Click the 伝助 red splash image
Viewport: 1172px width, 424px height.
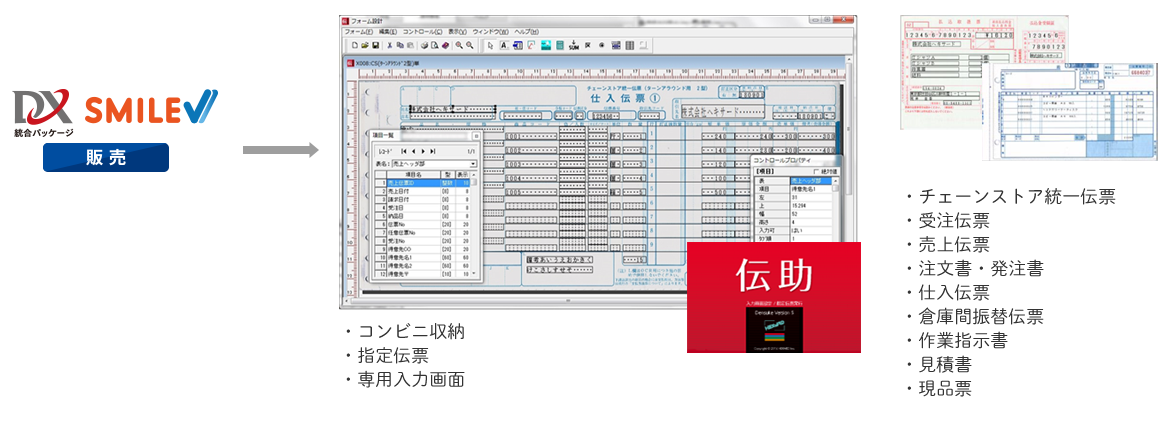774,297
